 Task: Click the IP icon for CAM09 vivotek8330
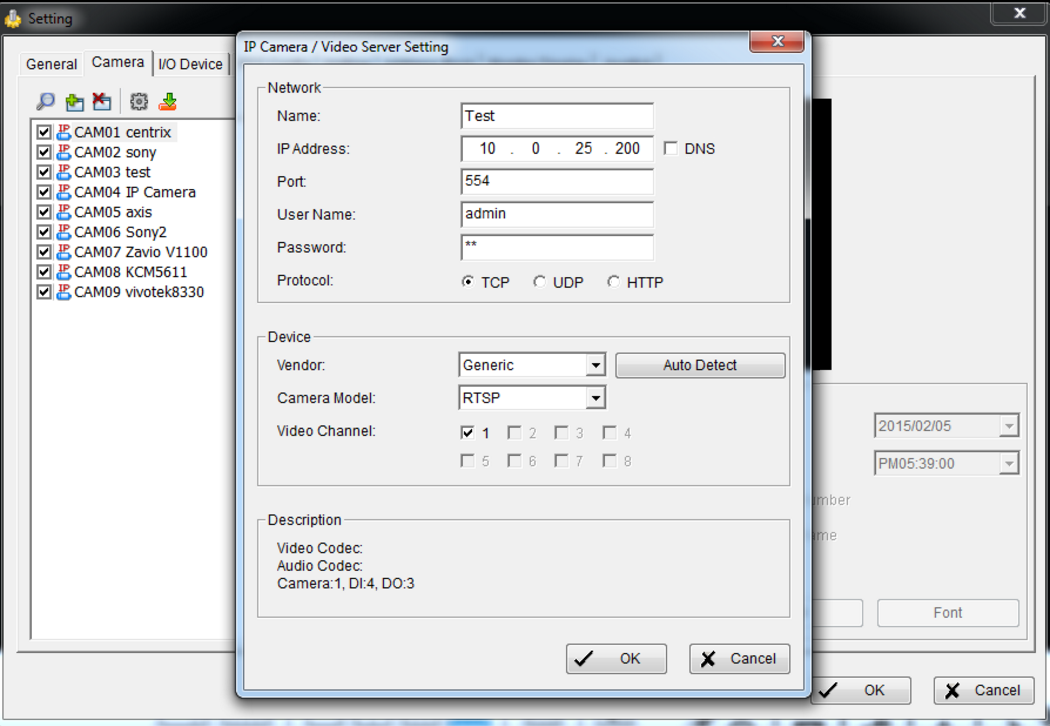coord(64,292)
